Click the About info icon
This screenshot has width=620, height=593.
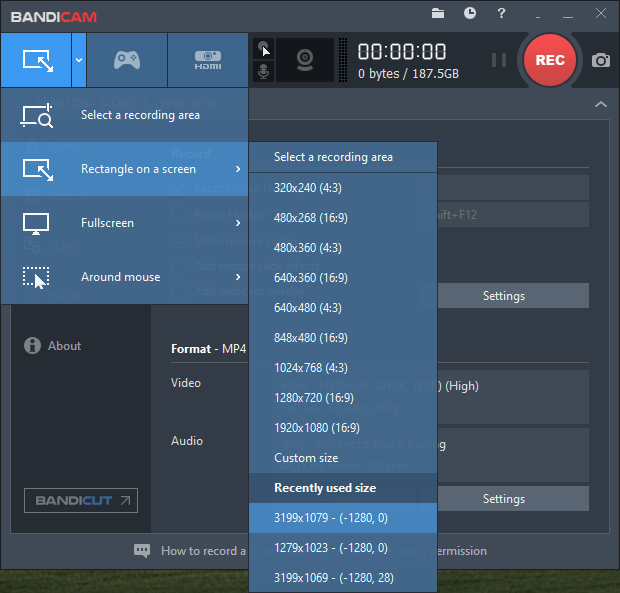coord(32,346)
